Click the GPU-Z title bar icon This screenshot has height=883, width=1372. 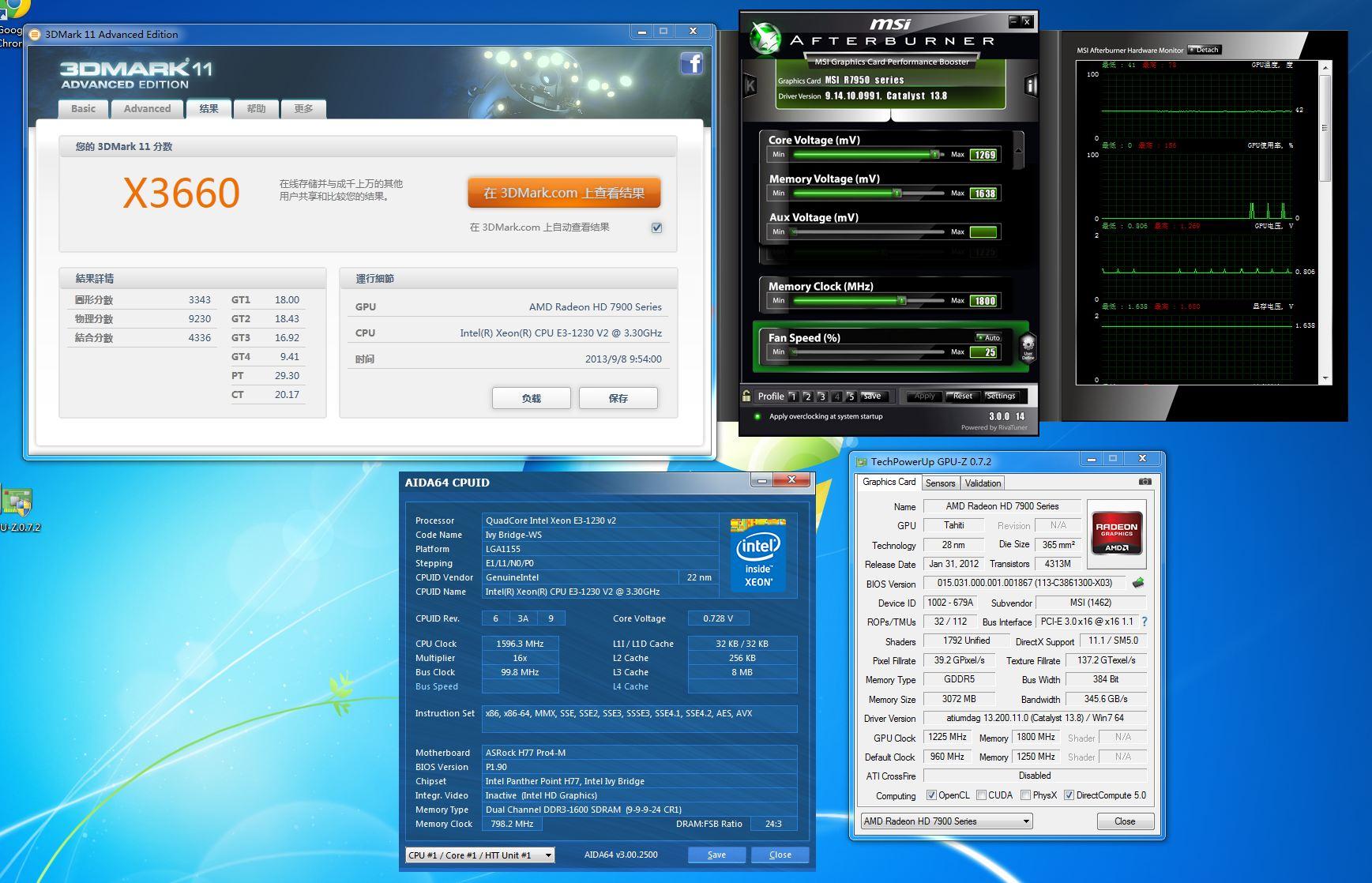coord(862,461)
